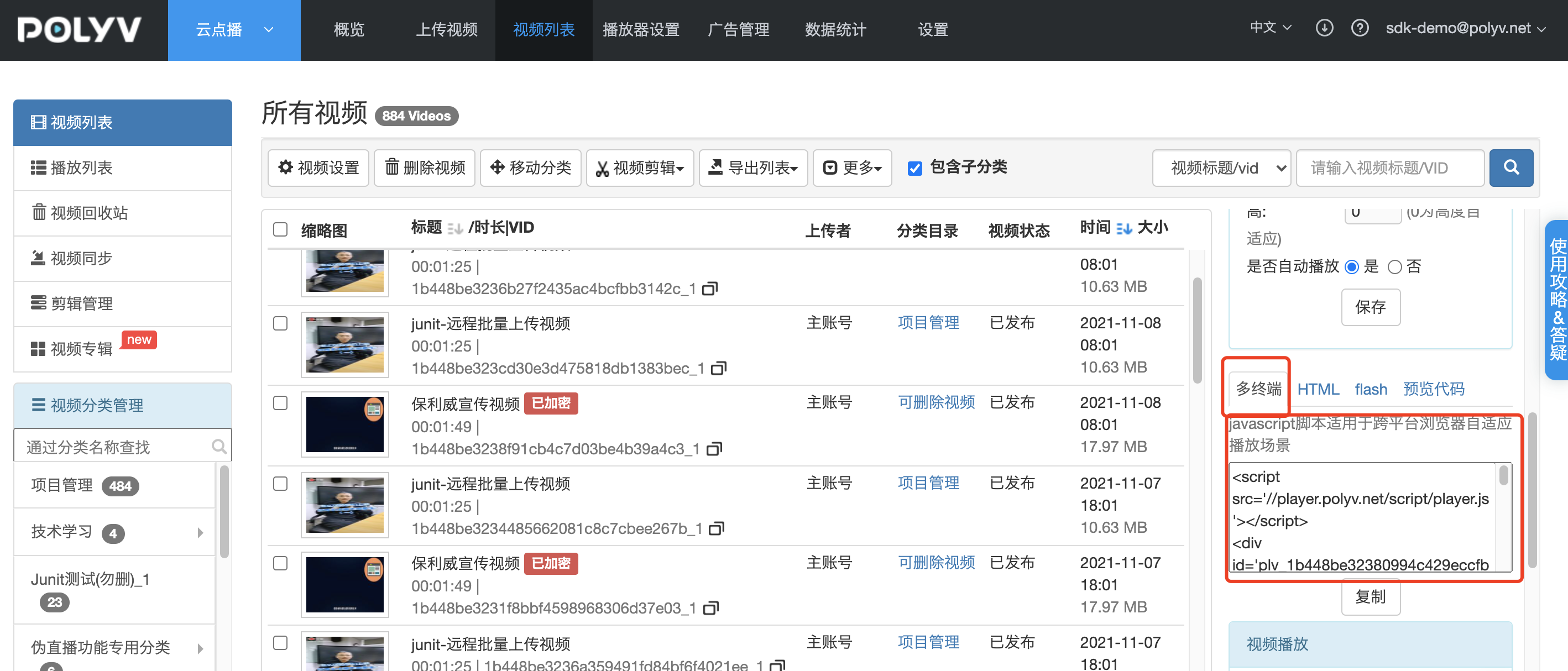
Task: Click the category search magnifier icon
Action: click(x=219, y=447)
